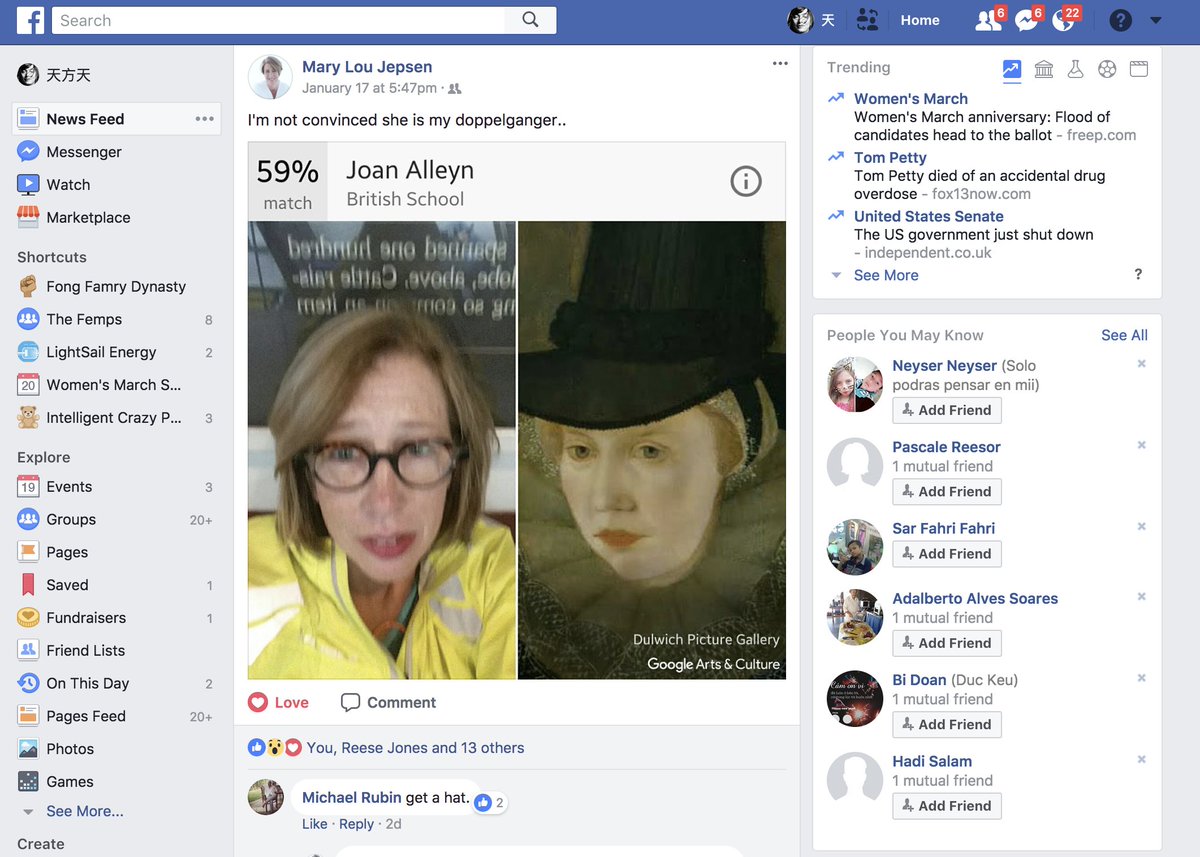Open the account menu dropdown arrow
1200x857 pixels.
(1156, 20)
